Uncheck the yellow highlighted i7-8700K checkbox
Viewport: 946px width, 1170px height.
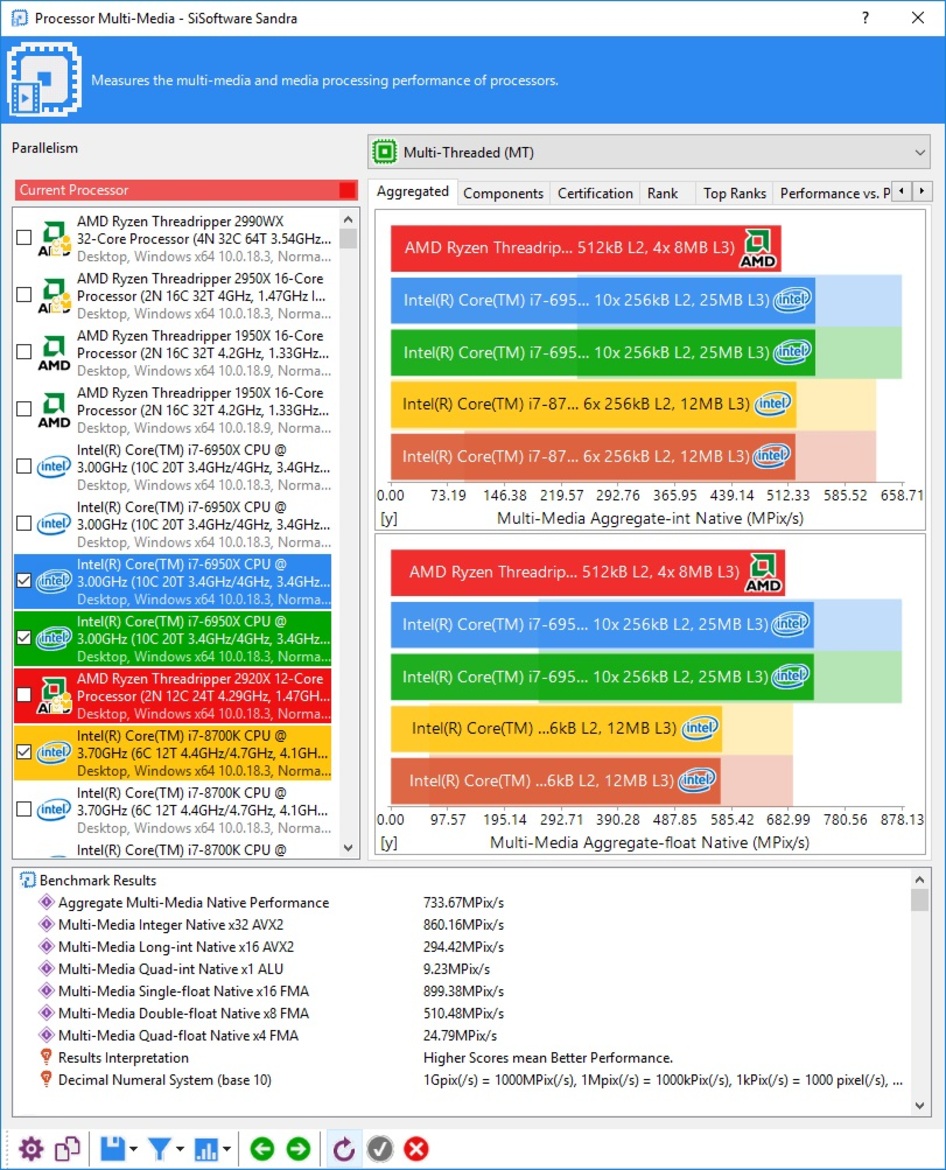coord(24,752)
